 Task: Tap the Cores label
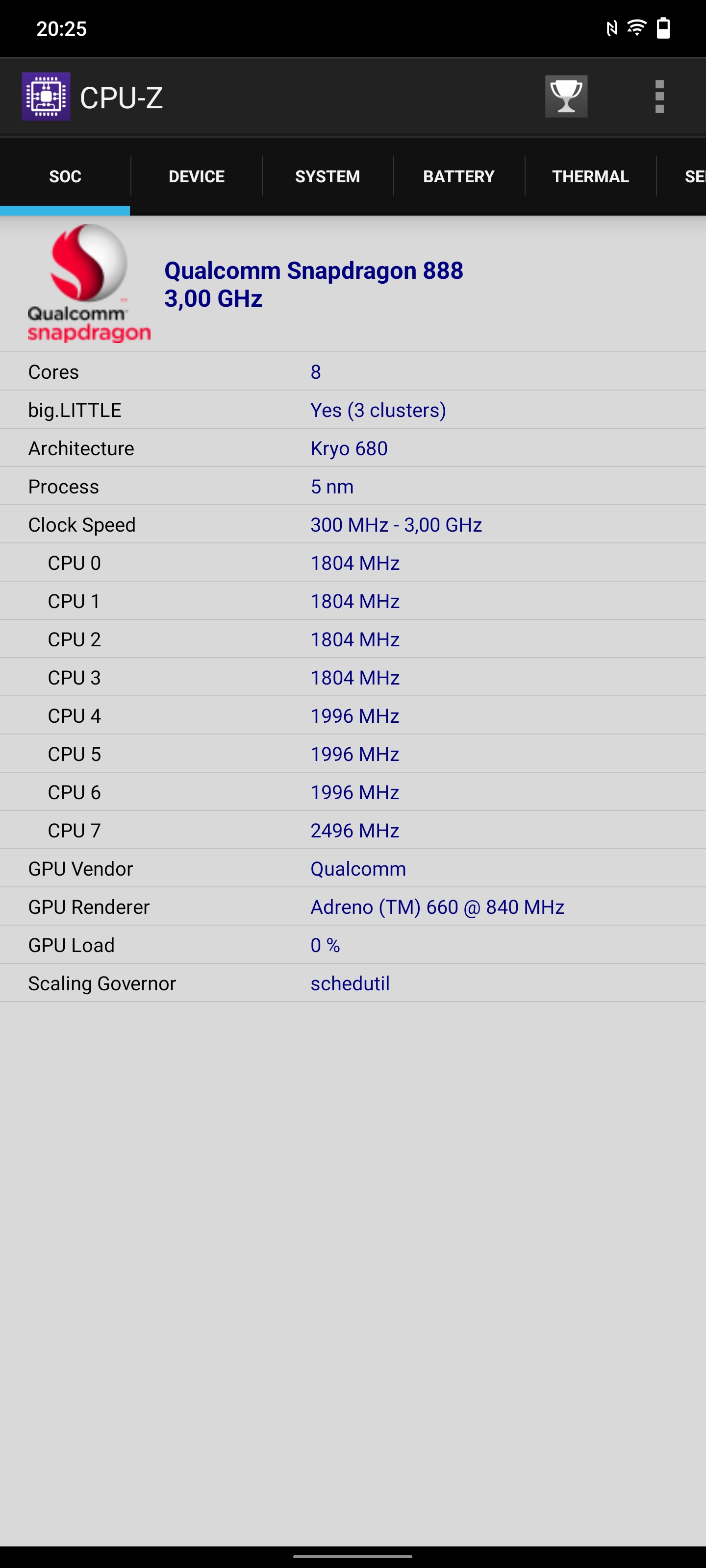tap(53, 372)
